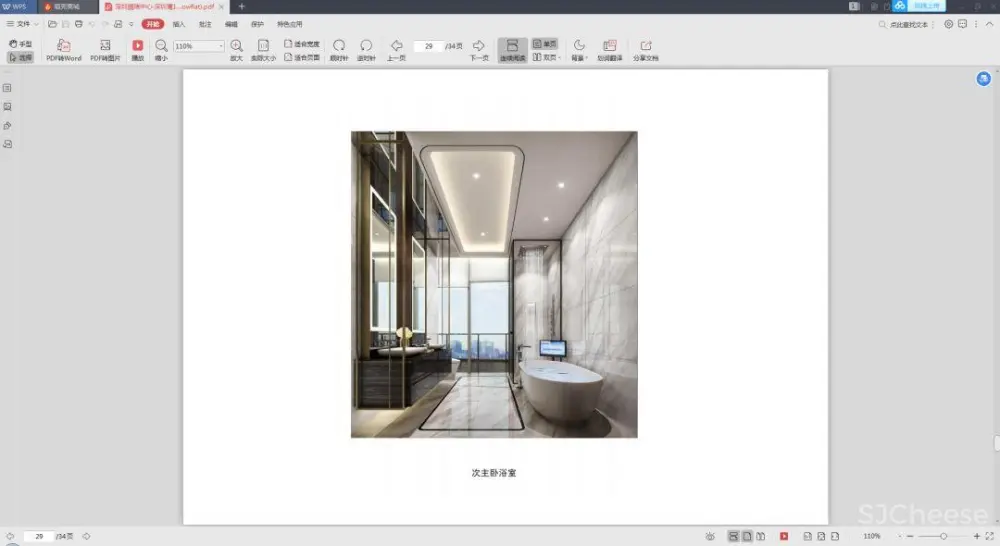
Task: Select status bar single page layout icon
Action: [x=747, y=536]
